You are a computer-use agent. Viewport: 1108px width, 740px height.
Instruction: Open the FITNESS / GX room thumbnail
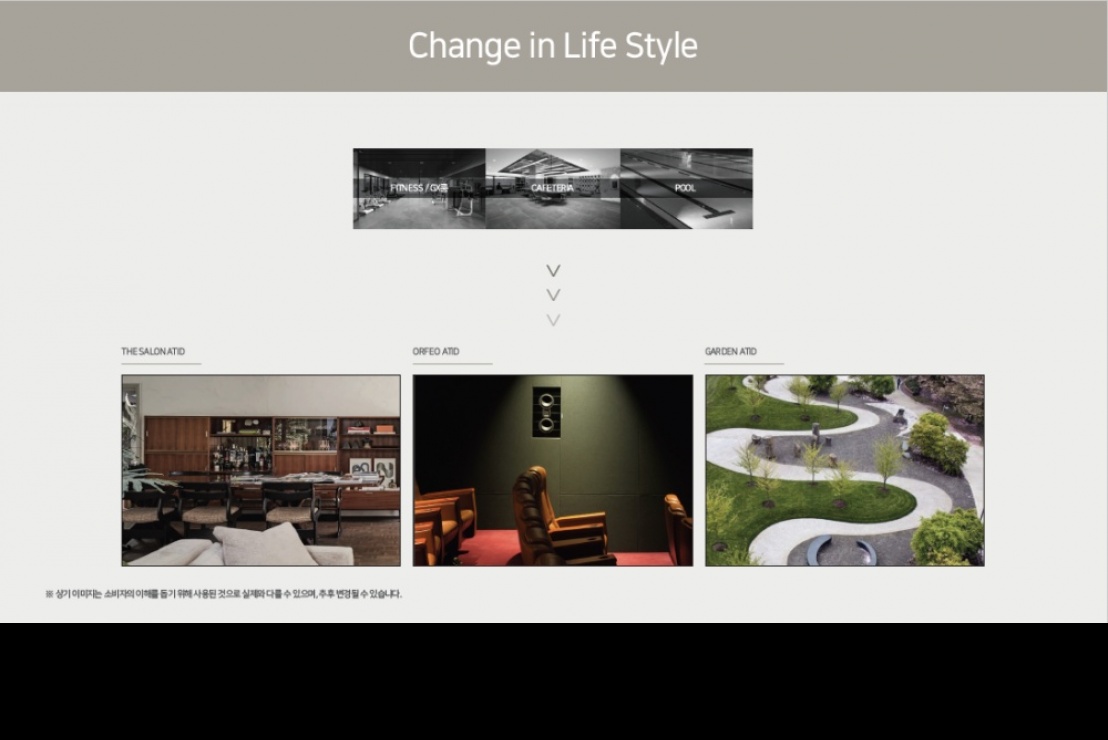[x=419, y=188]
